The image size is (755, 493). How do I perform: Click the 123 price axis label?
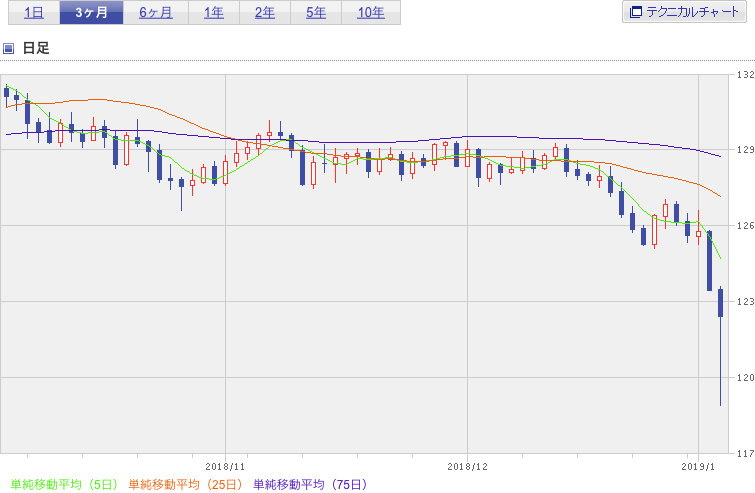point(745,301)
